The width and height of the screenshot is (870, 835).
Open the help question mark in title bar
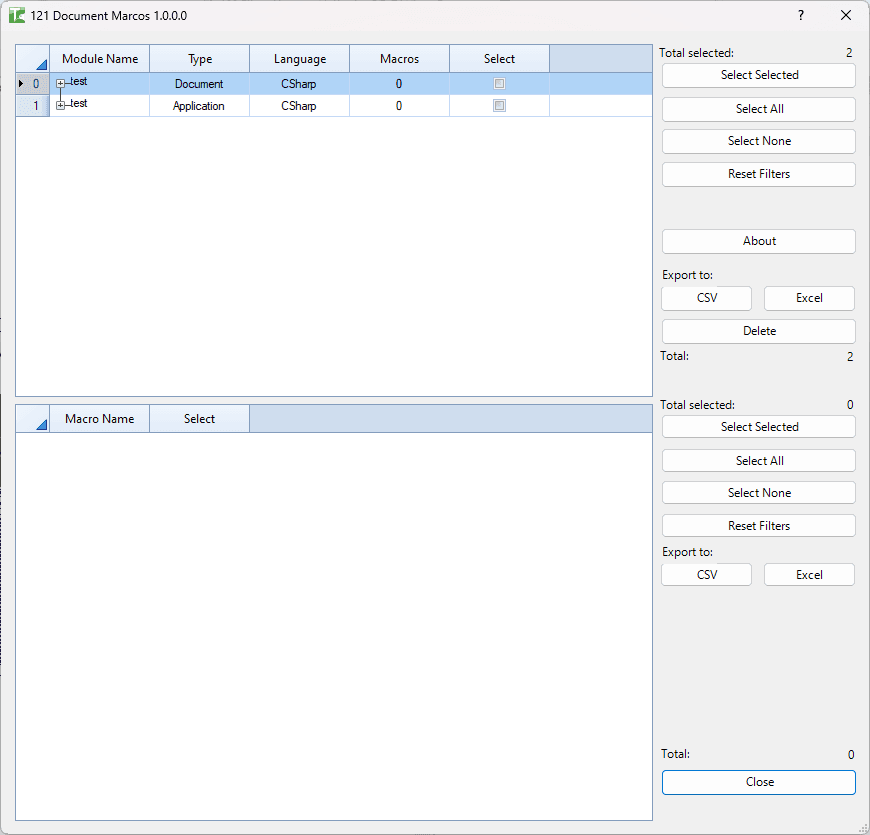[801, 16]
